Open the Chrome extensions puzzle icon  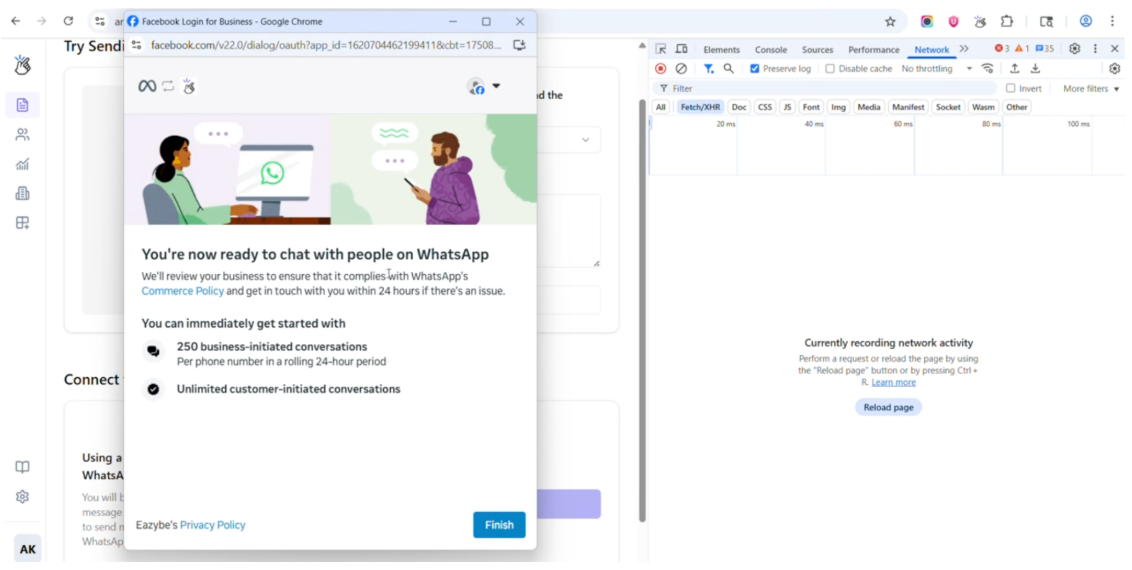[1006, 22]
